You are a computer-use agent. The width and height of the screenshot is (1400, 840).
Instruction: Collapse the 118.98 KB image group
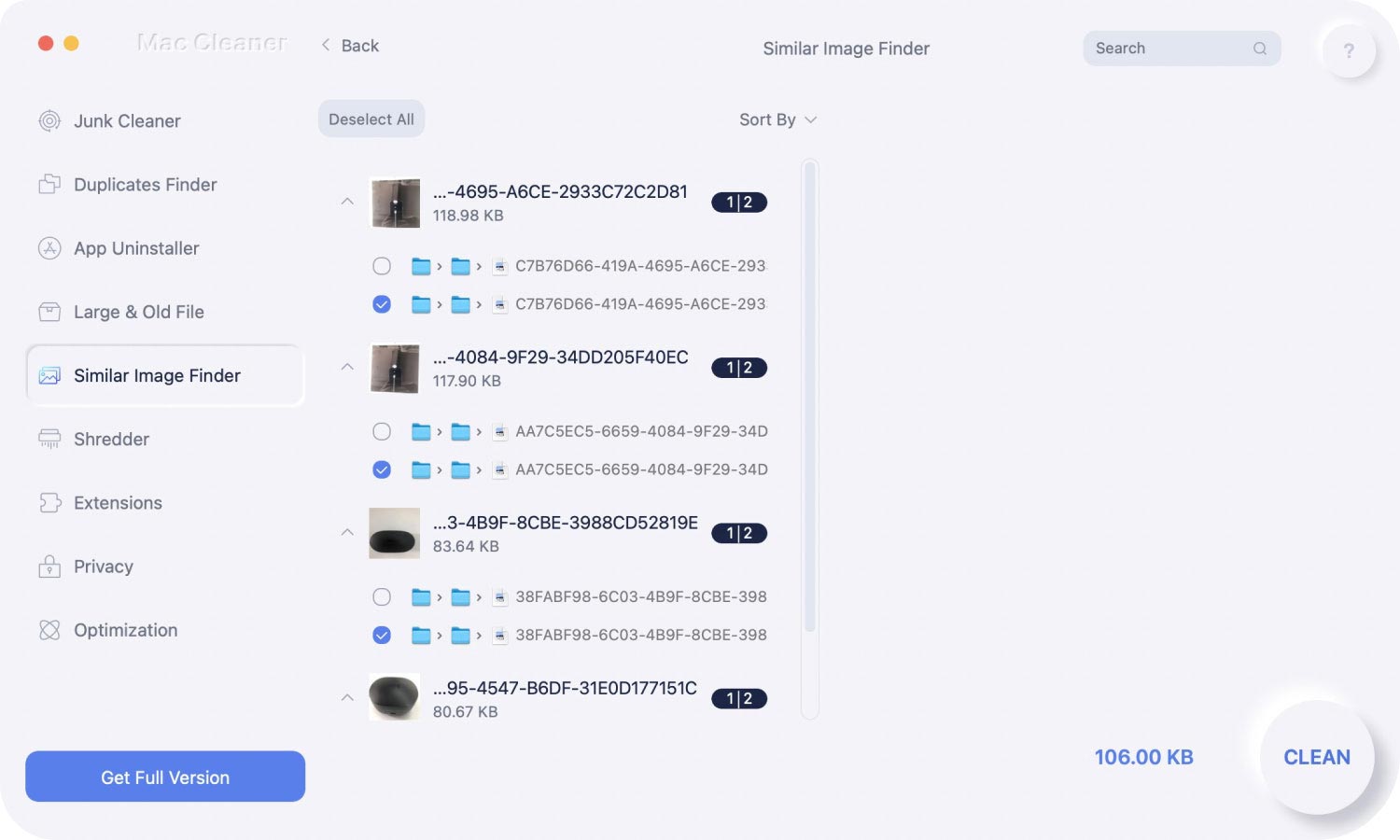point(347,202)
